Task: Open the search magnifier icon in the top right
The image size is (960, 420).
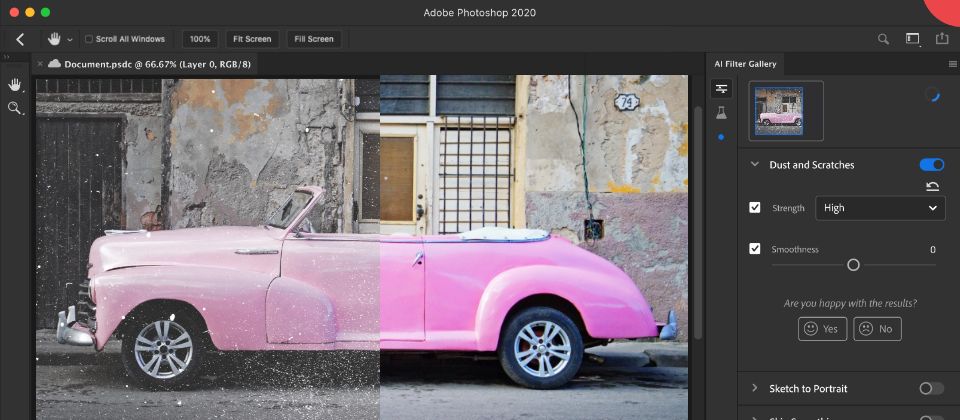Action: tap(884, 39)
